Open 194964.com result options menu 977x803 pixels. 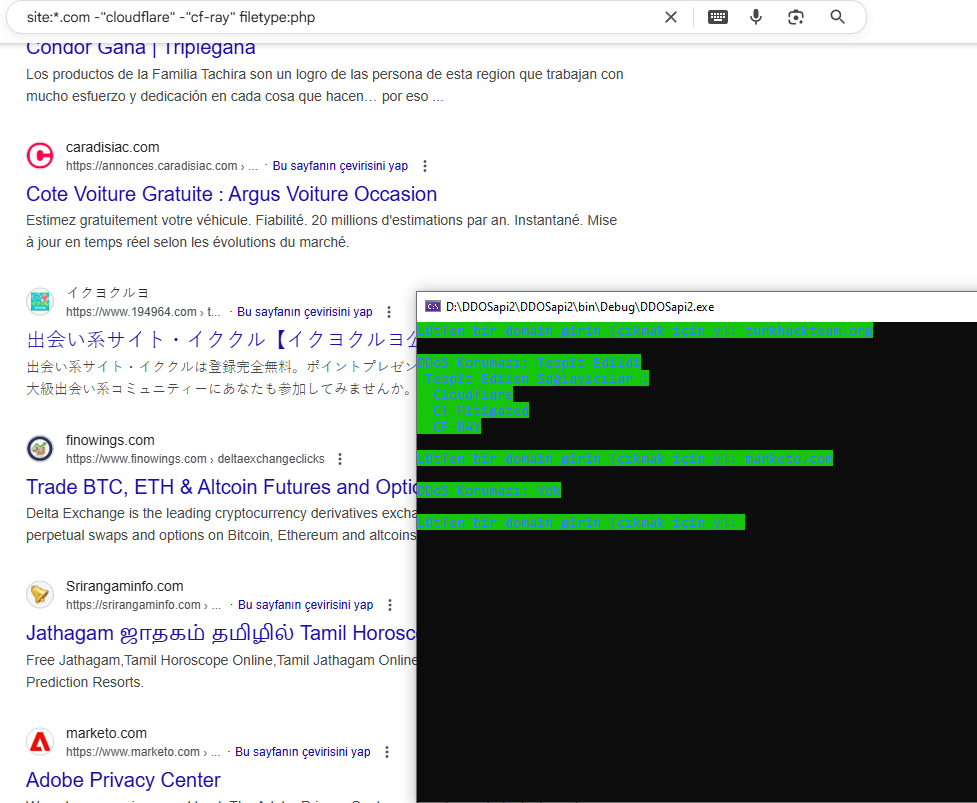(x=389, y=311)
